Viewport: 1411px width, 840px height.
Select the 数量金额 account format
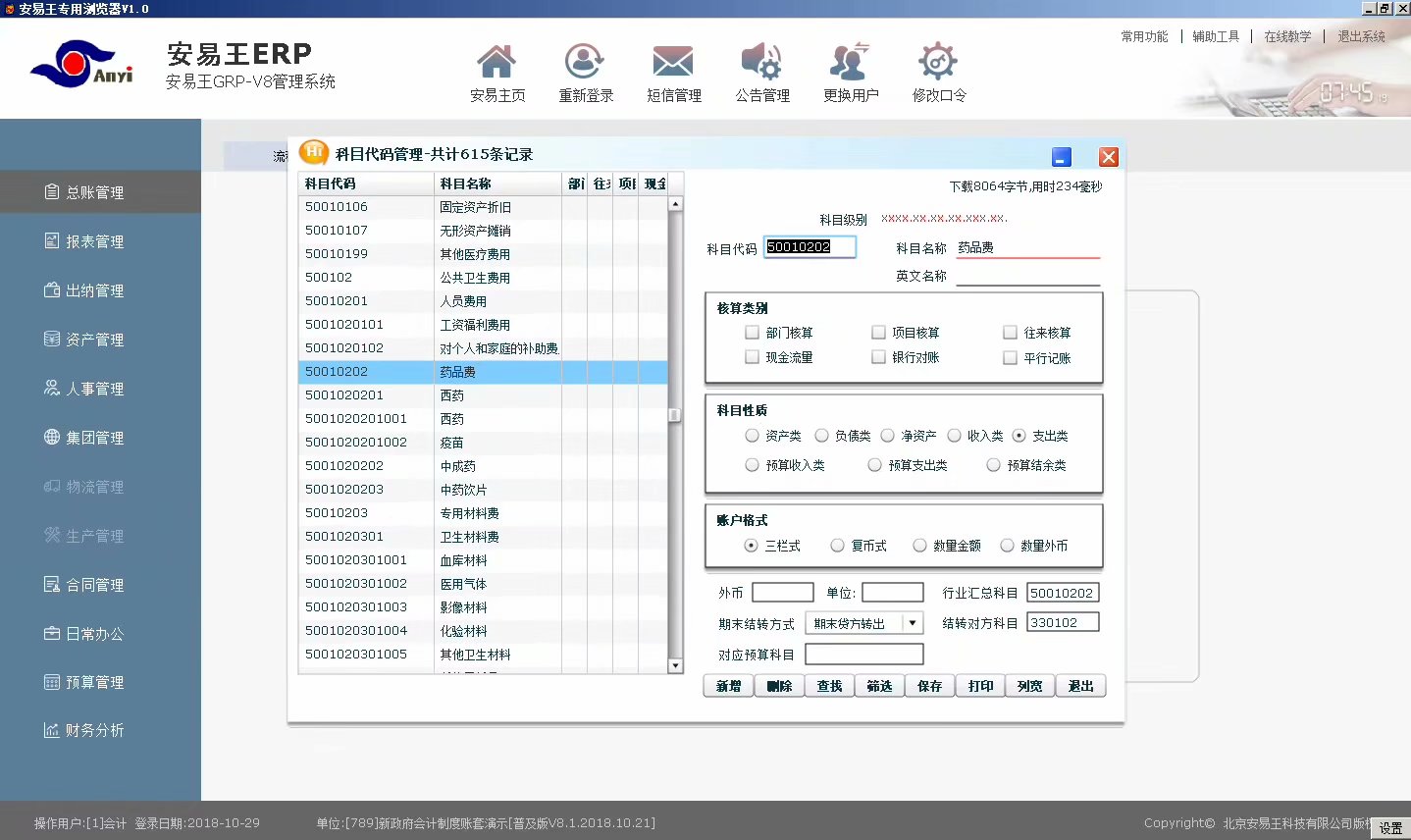(x=919, y=546)
